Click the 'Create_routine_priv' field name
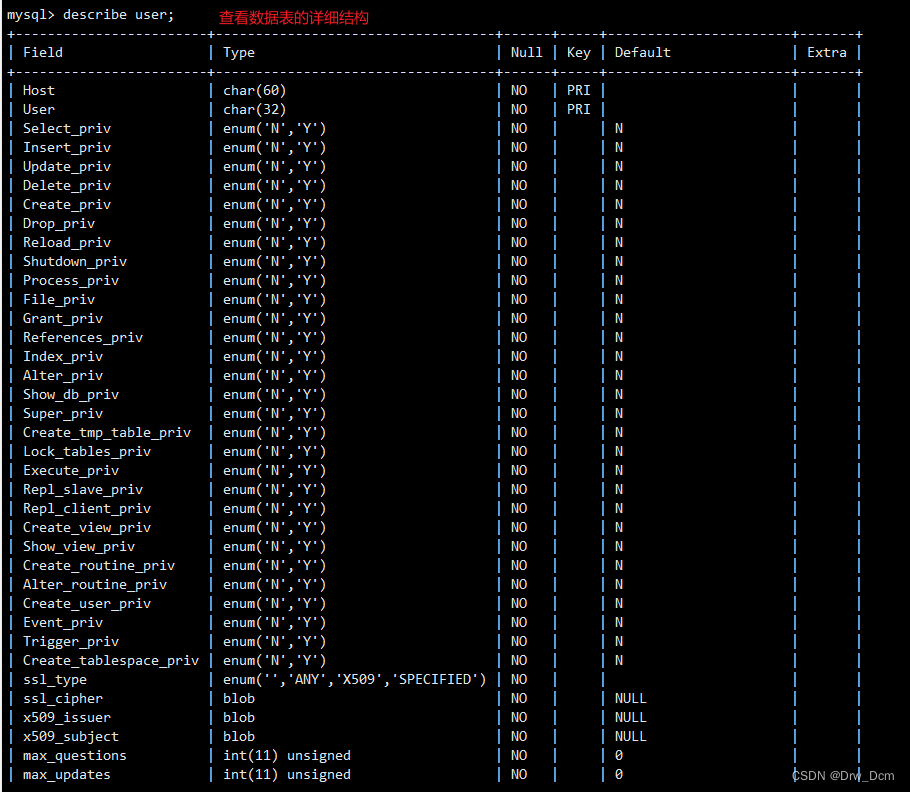This screenshot has width=910, height=792. click(99, 566)
